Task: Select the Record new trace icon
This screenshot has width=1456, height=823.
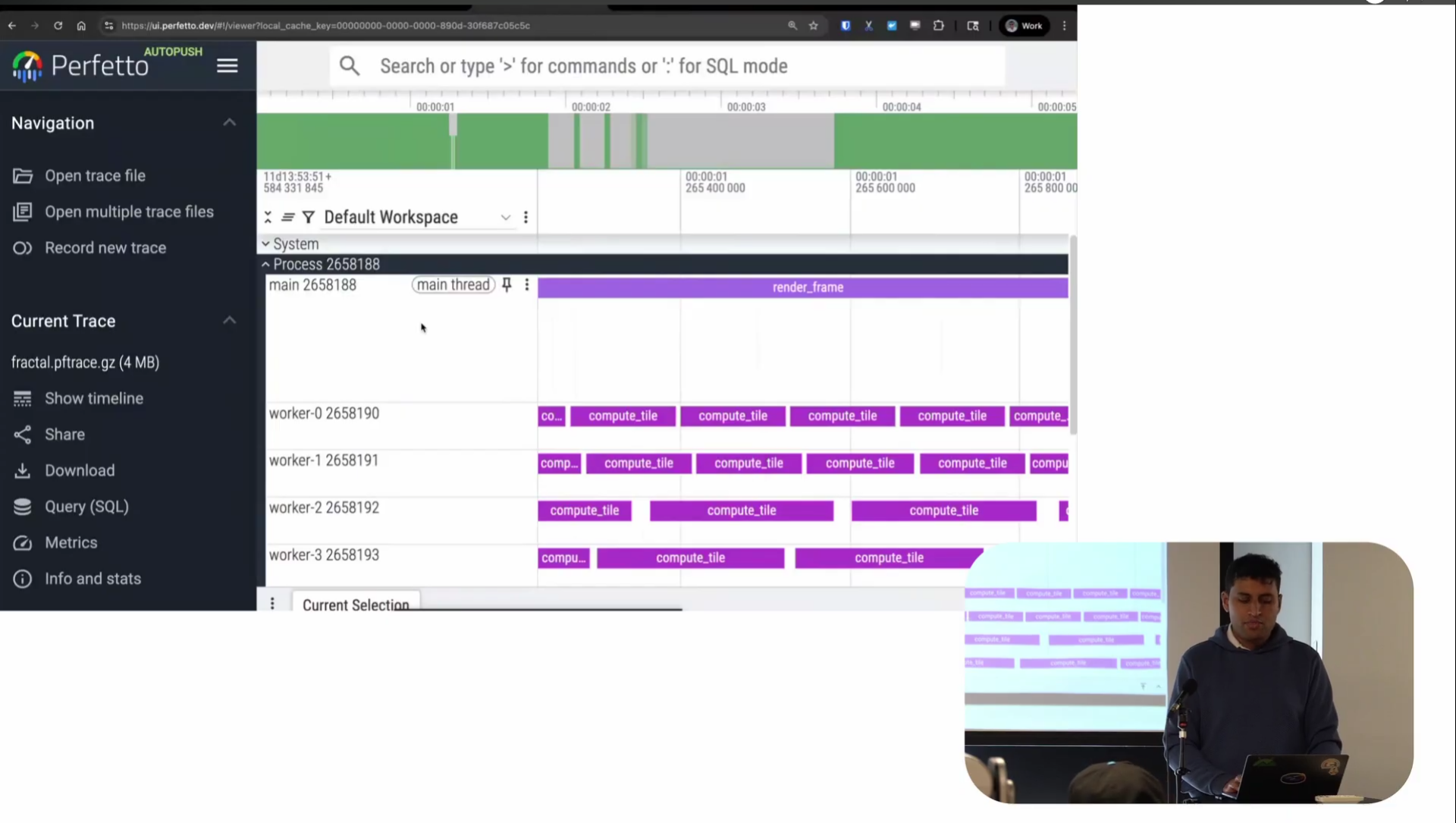Action: click(23, 248)
